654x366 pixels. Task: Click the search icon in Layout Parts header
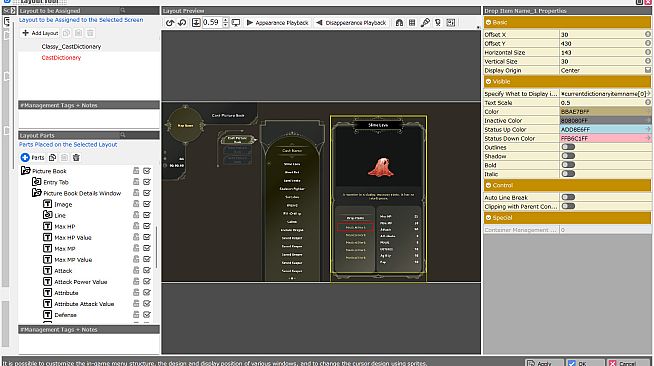pos(123,135)
